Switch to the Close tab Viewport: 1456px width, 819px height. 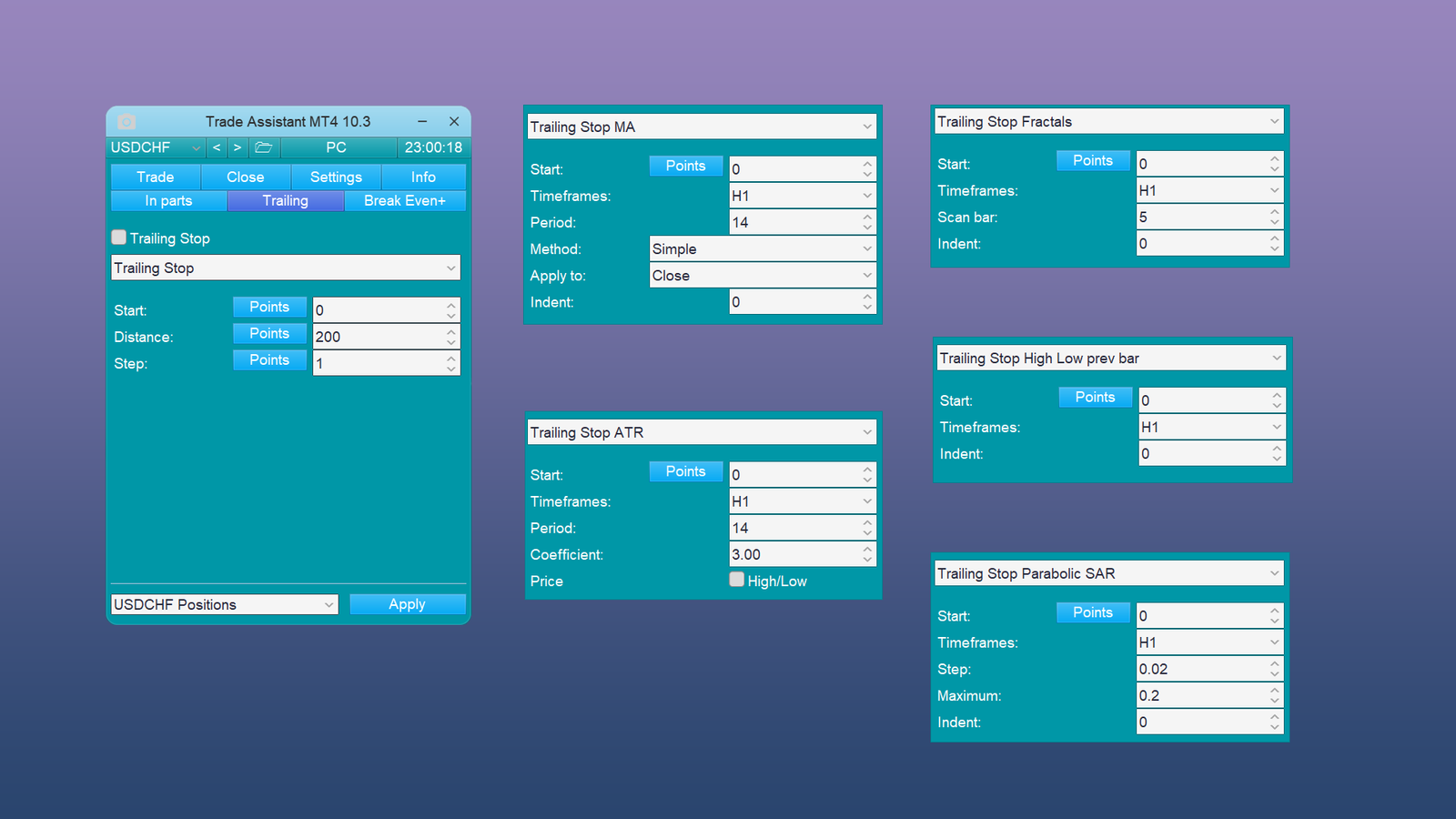click(x=246, y=177)
